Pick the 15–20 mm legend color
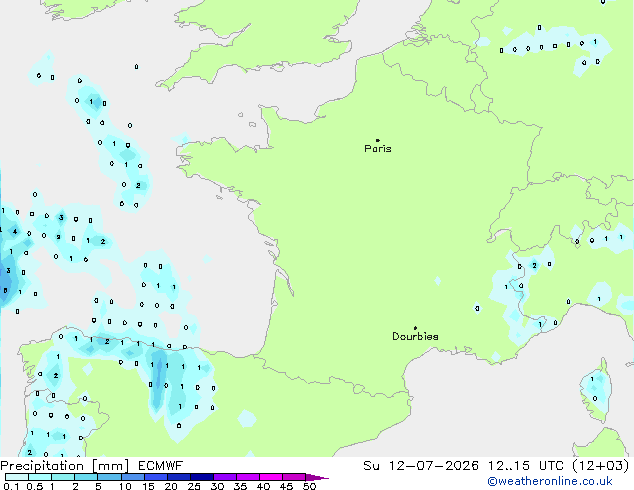This screenshot has width=634, height=490. 156,477
